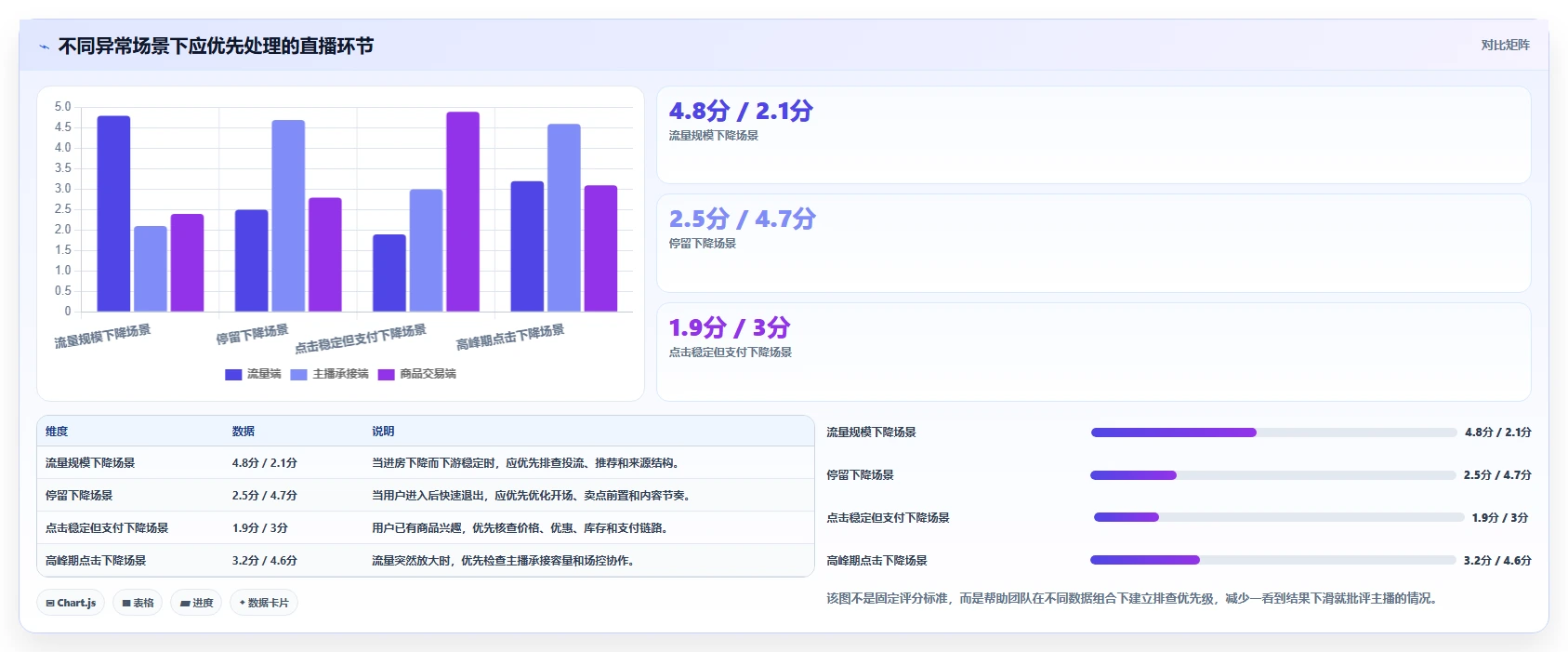The image size is (1568, 652).
Task: Open the 1.9分 / 3分 data card
Action: click(x=1094, y=352)
